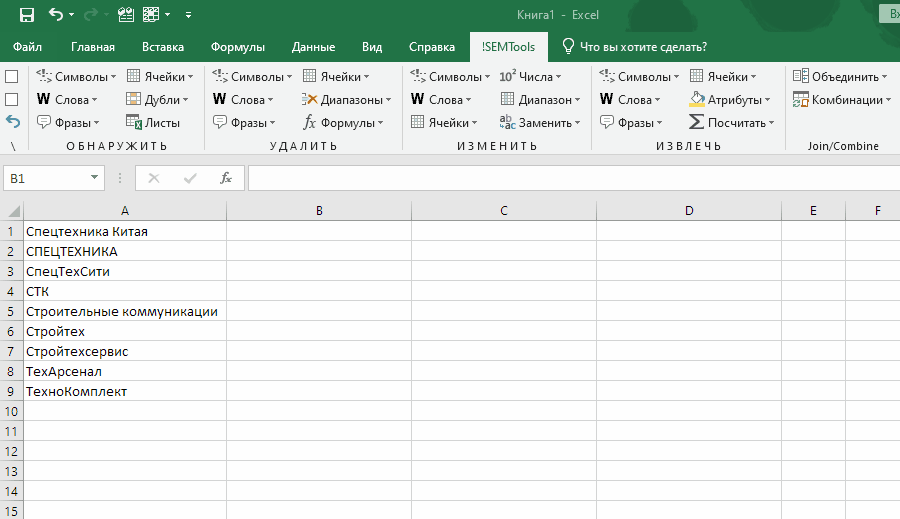Open Ячейки in the ИЗВЛЕЧЬ group
The image size is (900, 519).
[723, 76]
